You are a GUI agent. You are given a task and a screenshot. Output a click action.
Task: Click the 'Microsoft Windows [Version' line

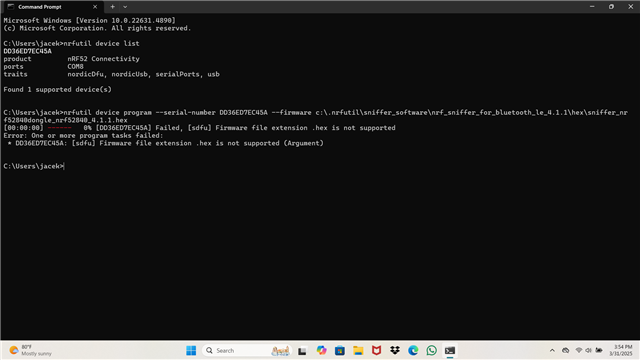(x=89, y=20)
